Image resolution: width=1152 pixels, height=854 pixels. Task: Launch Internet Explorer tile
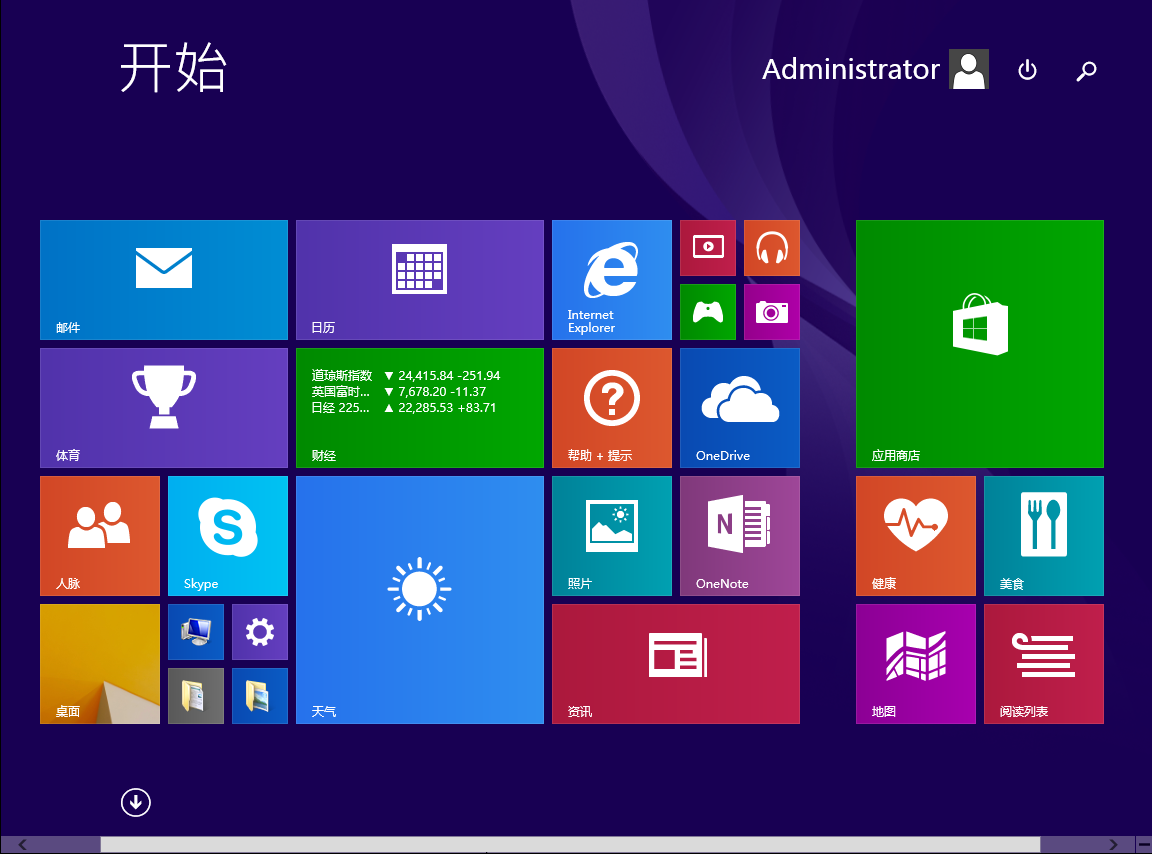612,280
